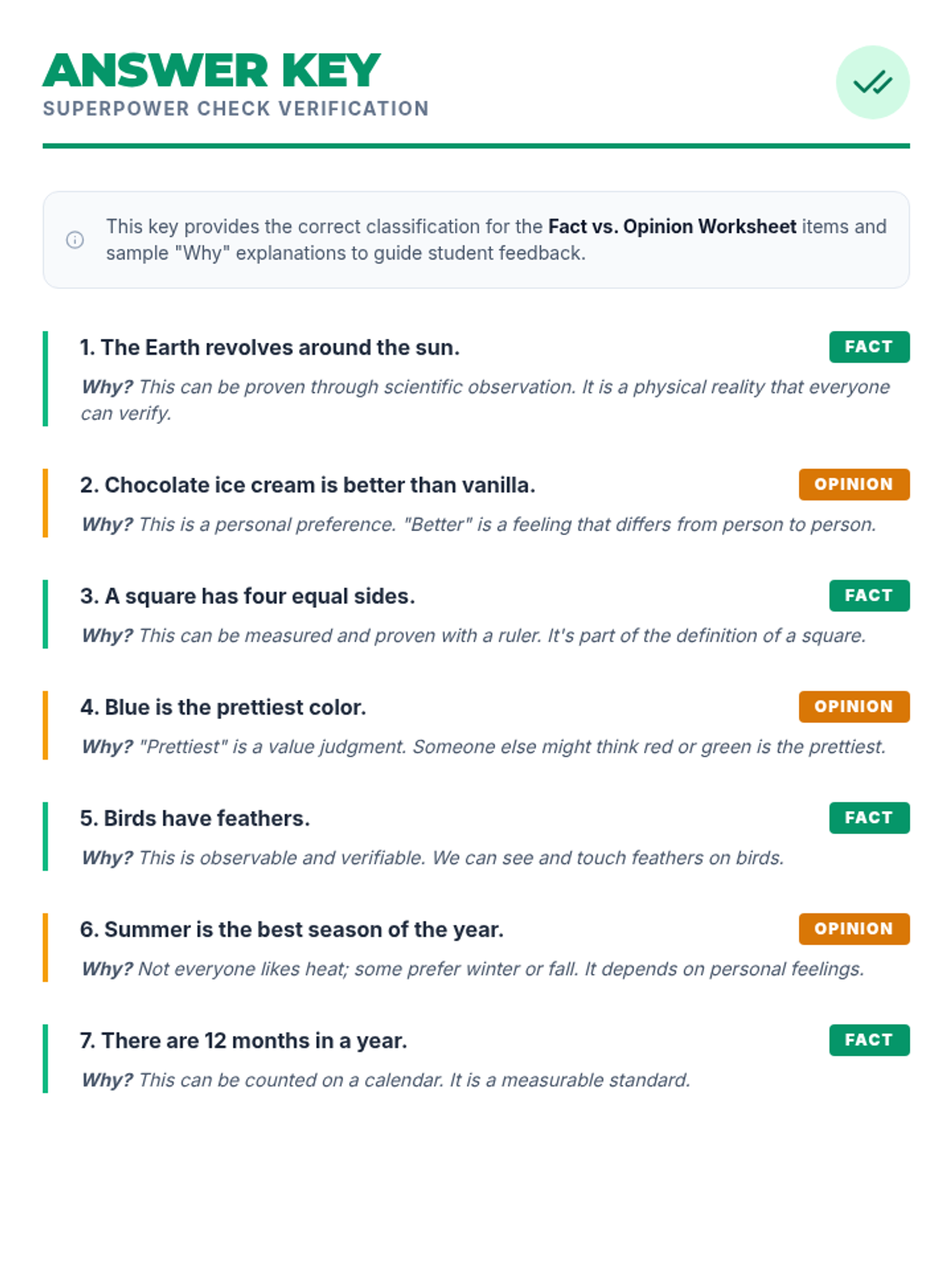Click statement 7 about 12 months
Viewport: 952px width, 1270px height.
coord(244,1041)
